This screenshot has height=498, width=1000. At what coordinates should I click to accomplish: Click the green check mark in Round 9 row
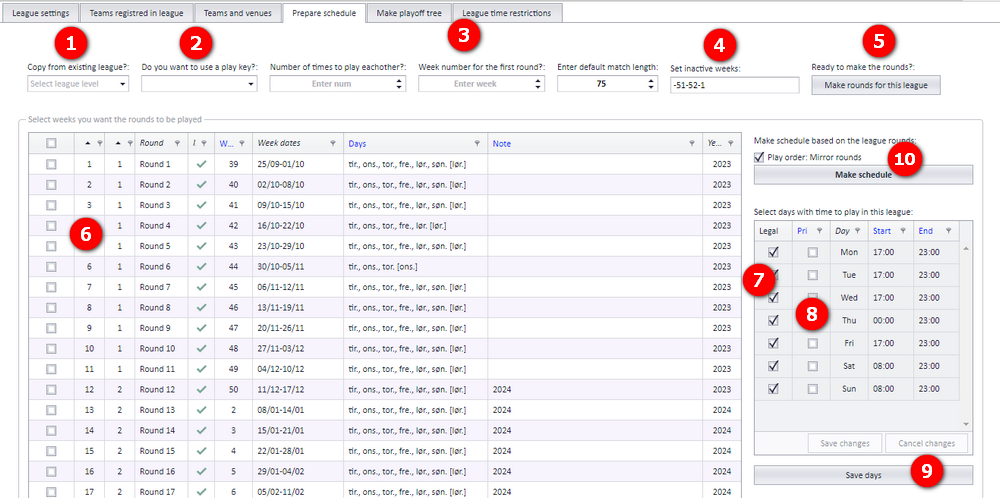(202, 328)
